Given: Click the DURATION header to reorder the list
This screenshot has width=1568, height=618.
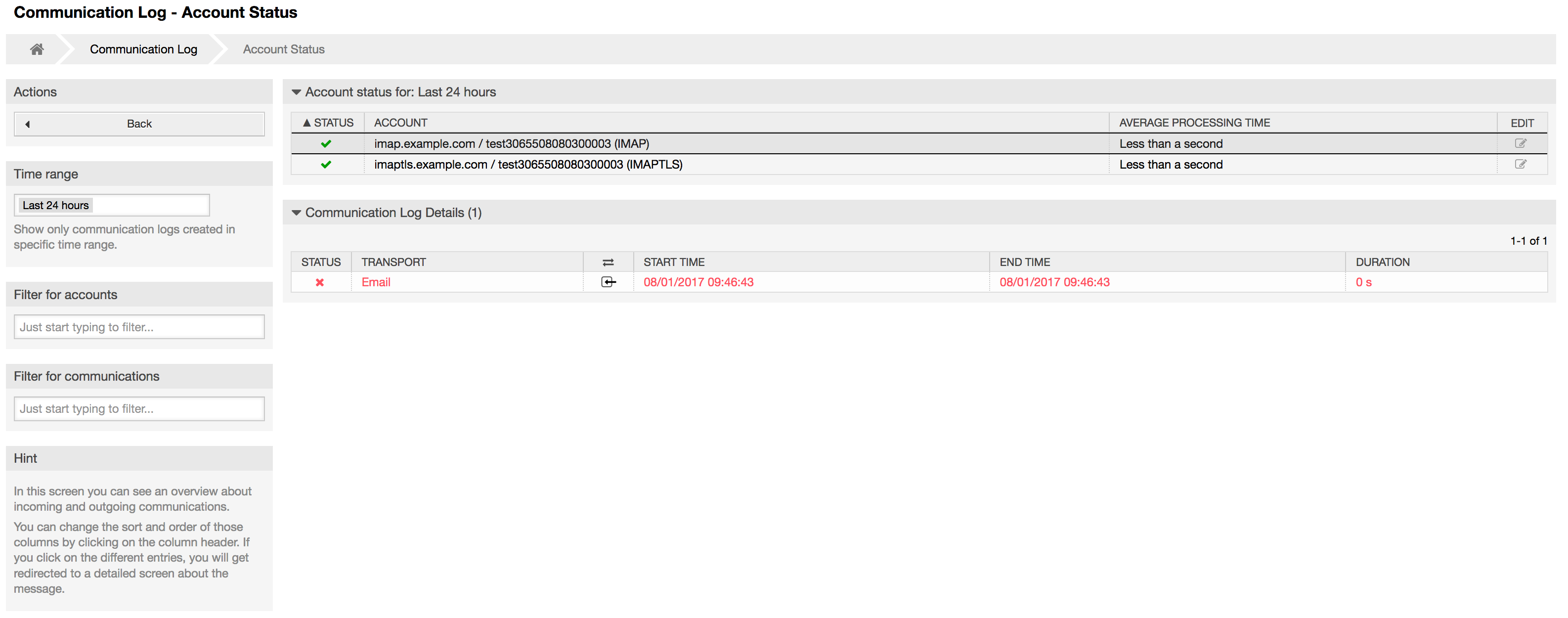Looking at the screenshot, I should pyautogui.click(x=1382, y=262).
